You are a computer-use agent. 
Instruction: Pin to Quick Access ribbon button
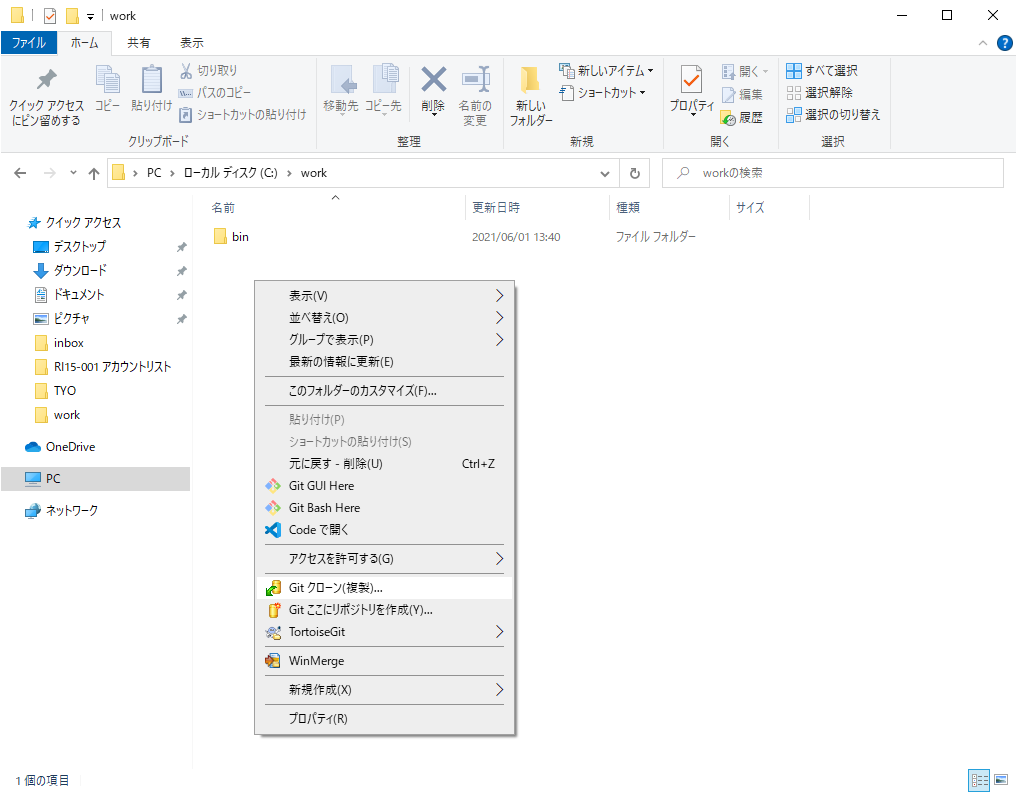[x=47, y=96]
